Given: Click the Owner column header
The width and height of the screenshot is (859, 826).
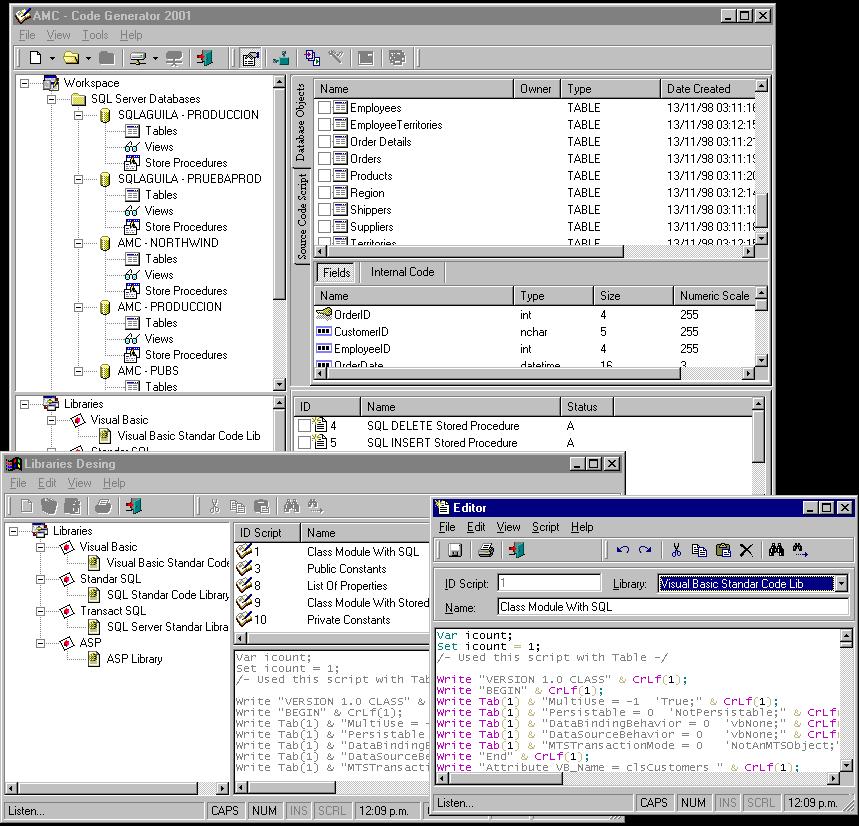Looking at the screenshot, I should (535, 89).
